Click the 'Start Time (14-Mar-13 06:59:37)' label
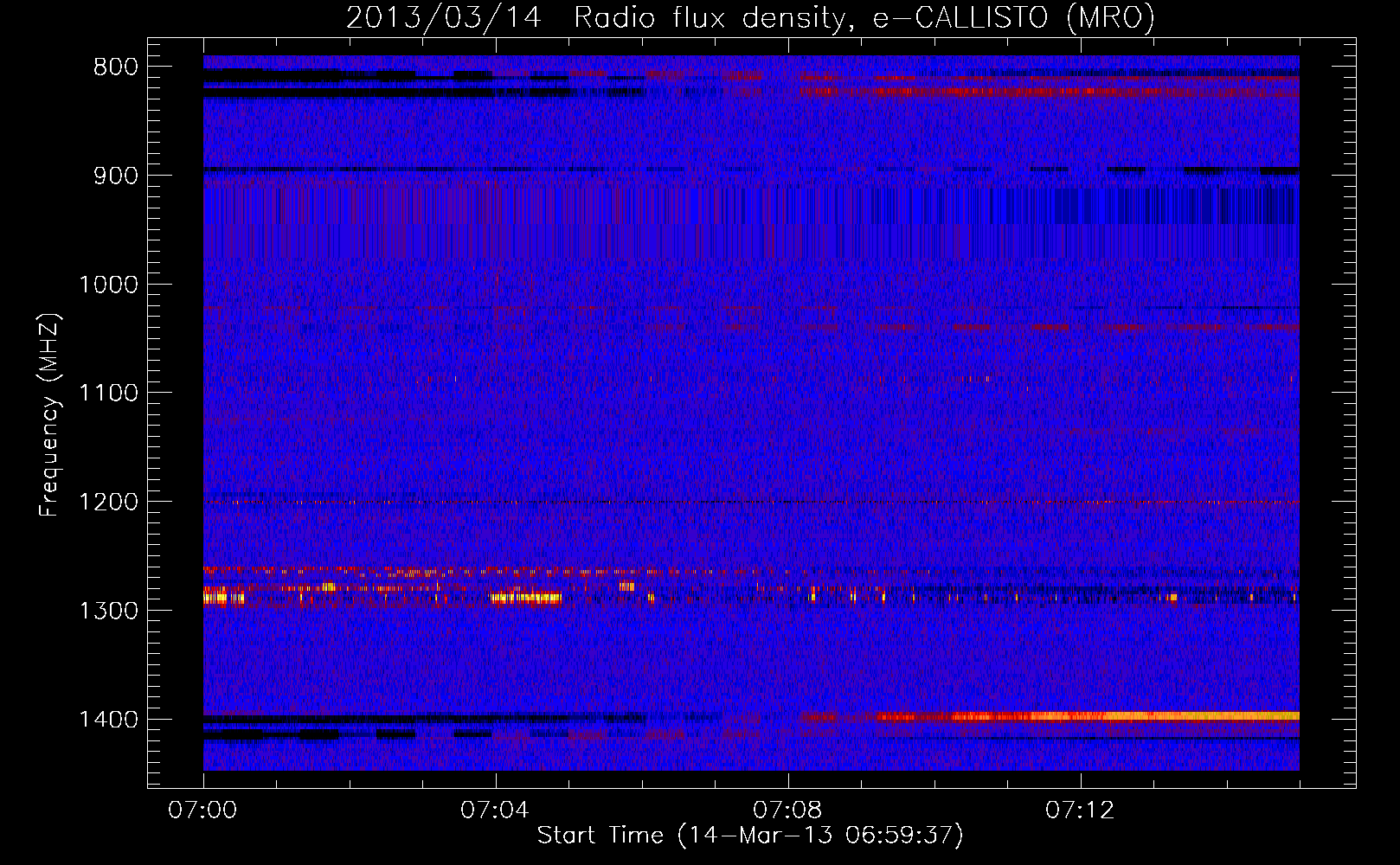Image resolution: width=1400 pixels, height=865 pixels. pyautogui.click(x=750, y=836)
